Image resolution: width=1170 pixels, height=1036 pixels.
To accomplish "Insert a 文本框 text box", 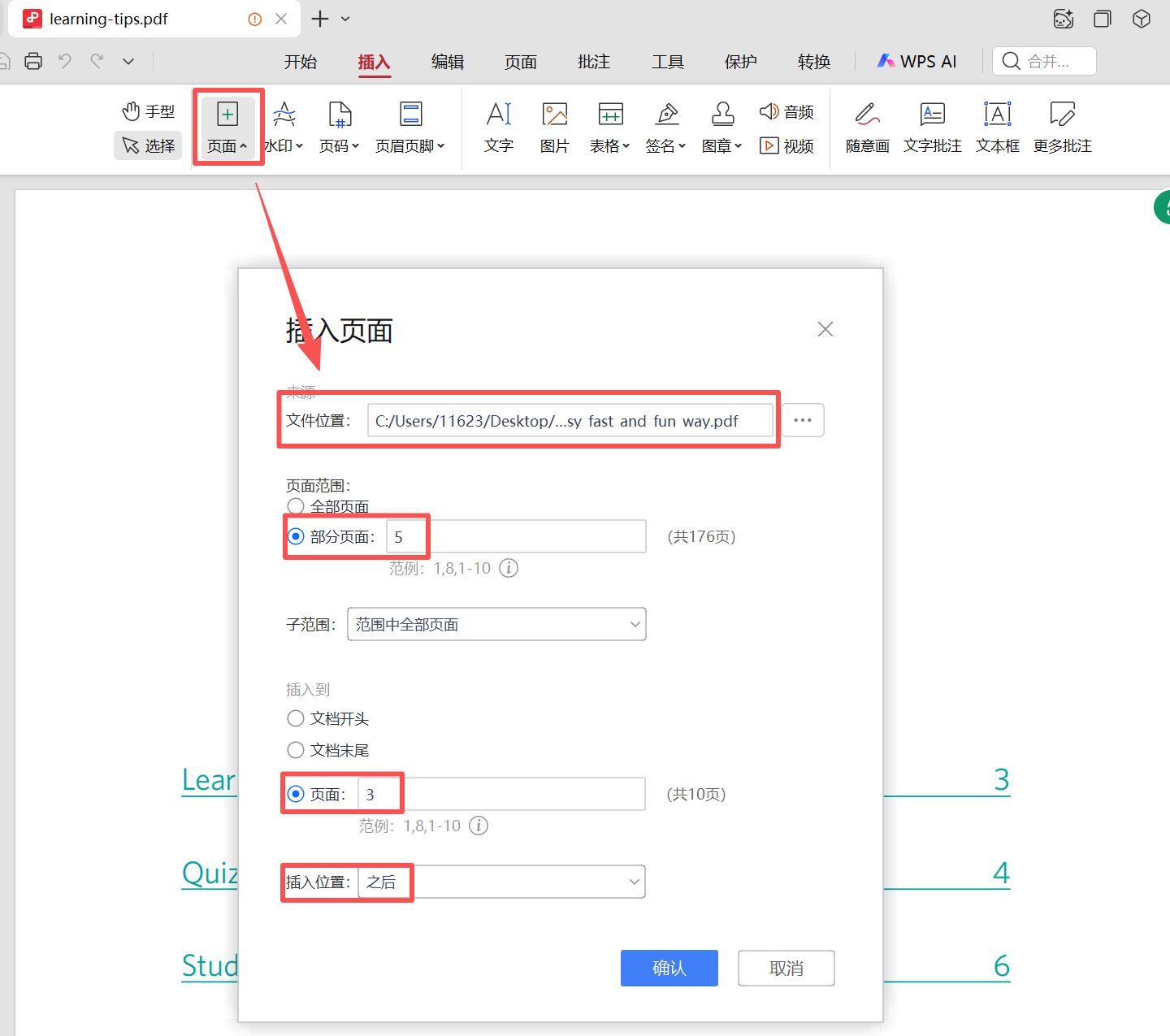I will [997, 128].
